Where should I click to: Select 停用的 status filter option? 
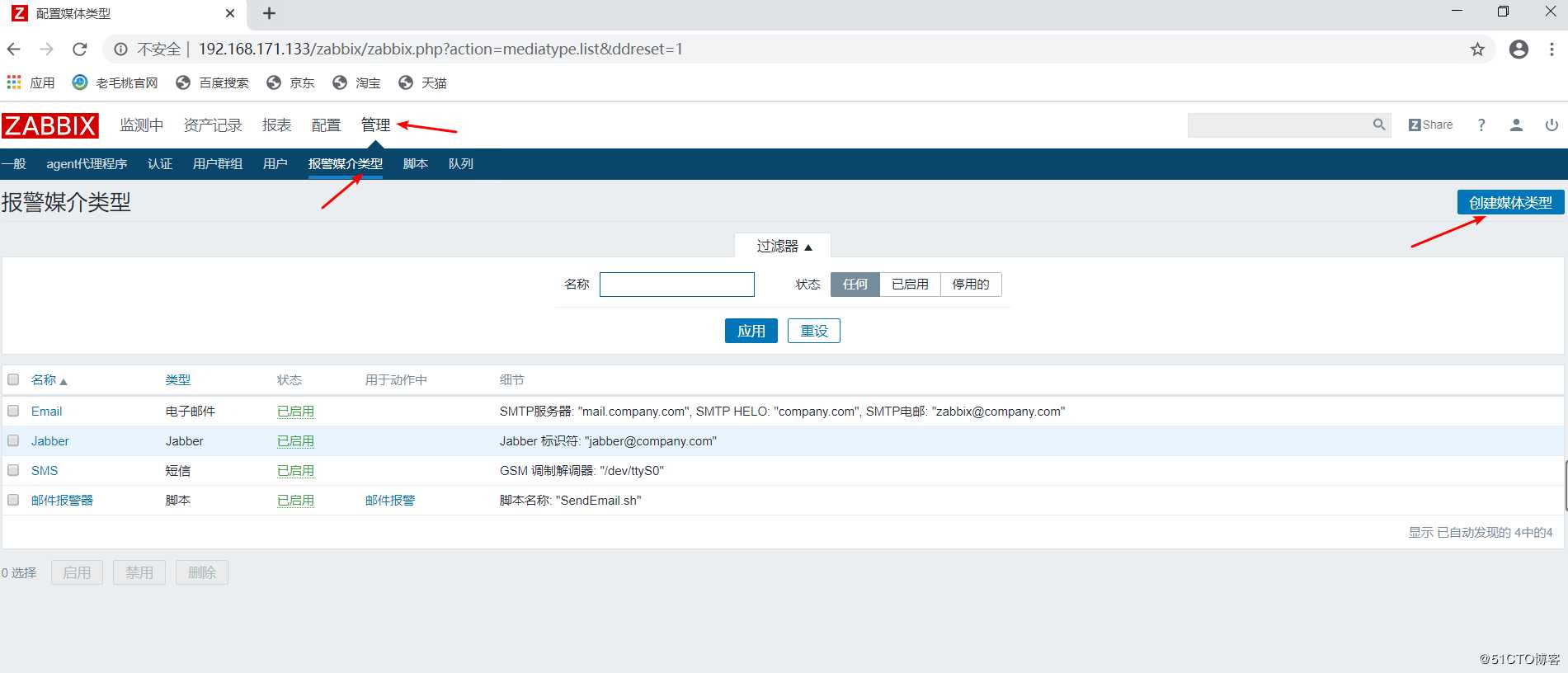pos(971,285)
